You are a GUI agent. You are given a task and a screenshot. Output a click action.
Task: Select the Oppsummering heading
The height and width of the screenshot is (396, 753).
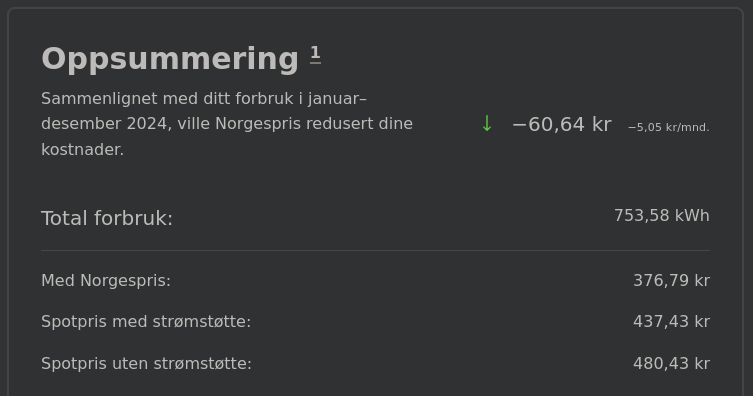(x=170, y=59)
